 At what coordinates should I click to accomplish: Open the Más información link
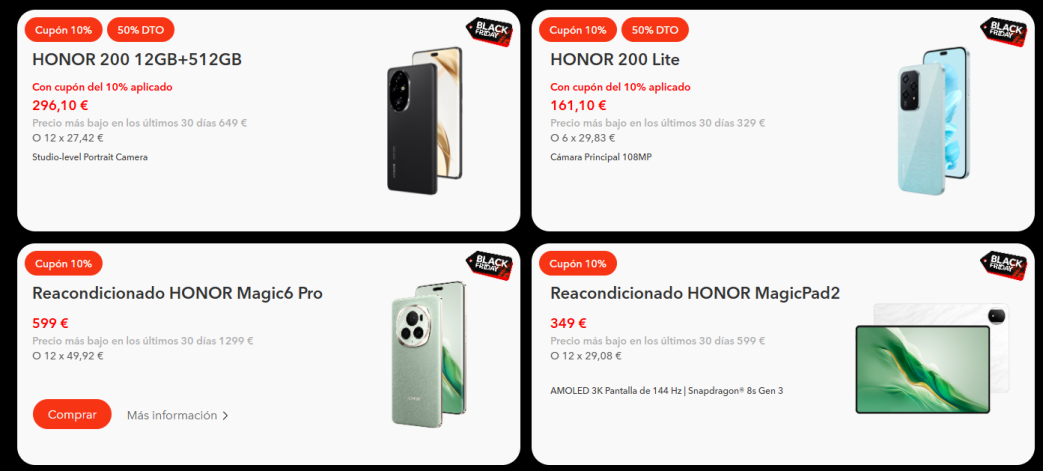[x=172, y=415]
